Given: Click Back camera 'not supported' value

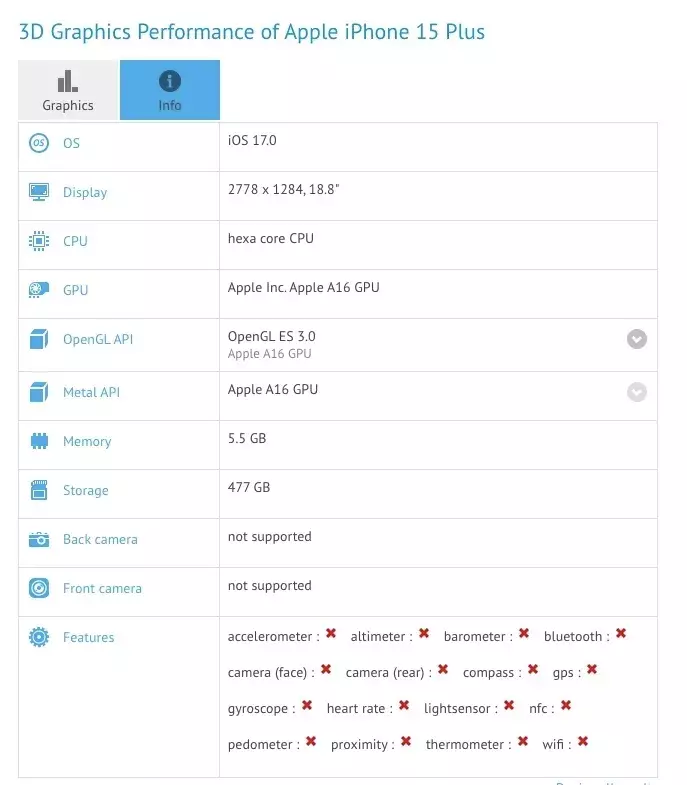Looking at the screenshot, I should pos(269,537).
